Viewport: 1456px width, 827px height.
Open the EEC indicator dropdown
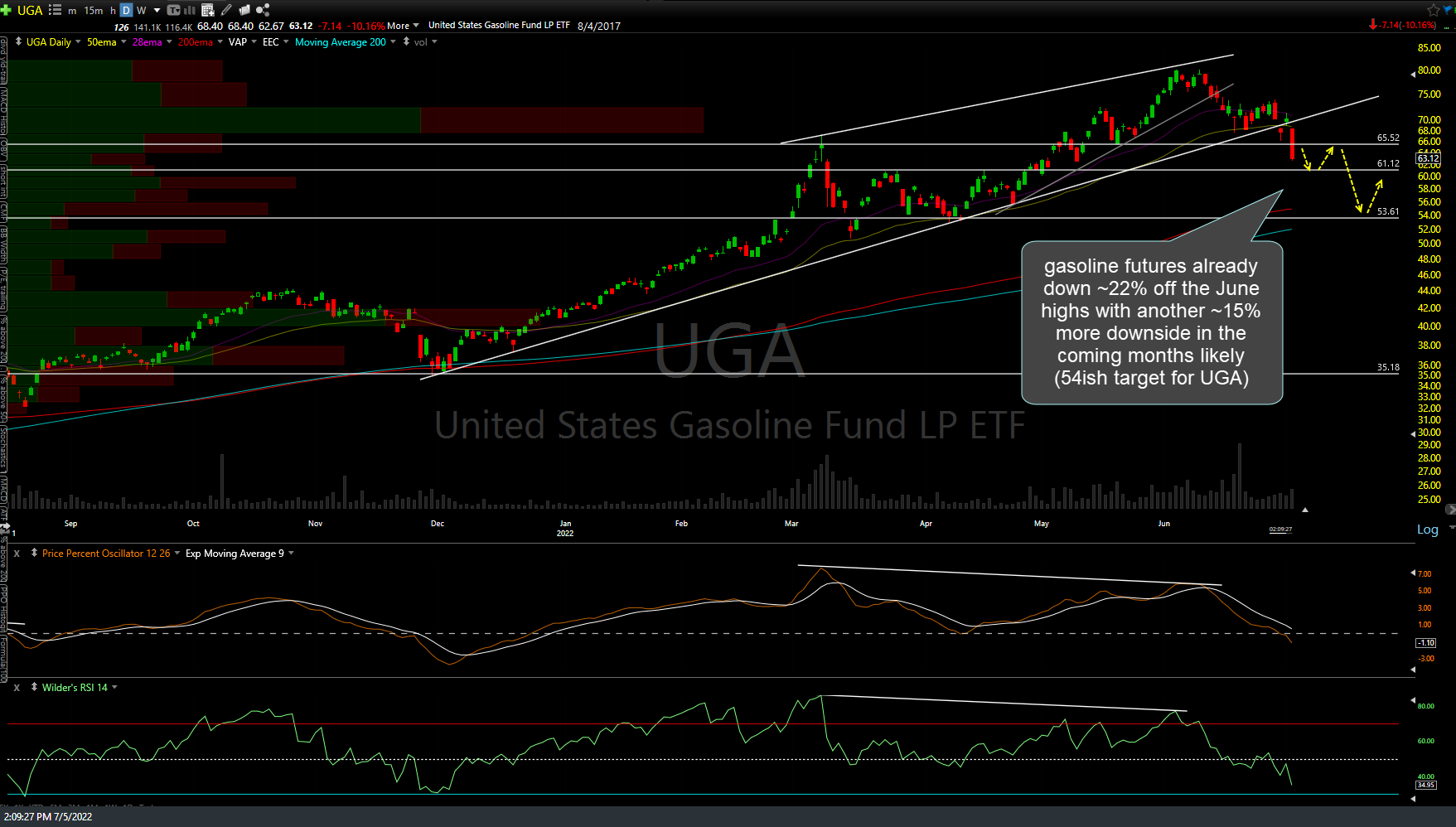pyautogui.click(x=286, y=42)
